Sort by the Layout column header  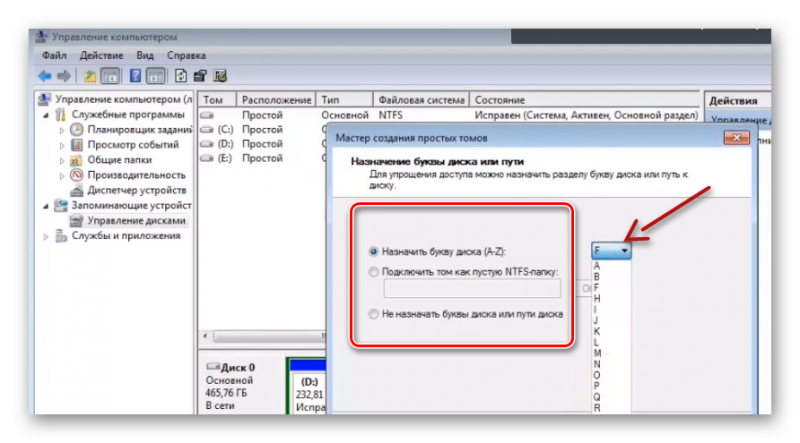pyautogui.click(x=276, y=100)
